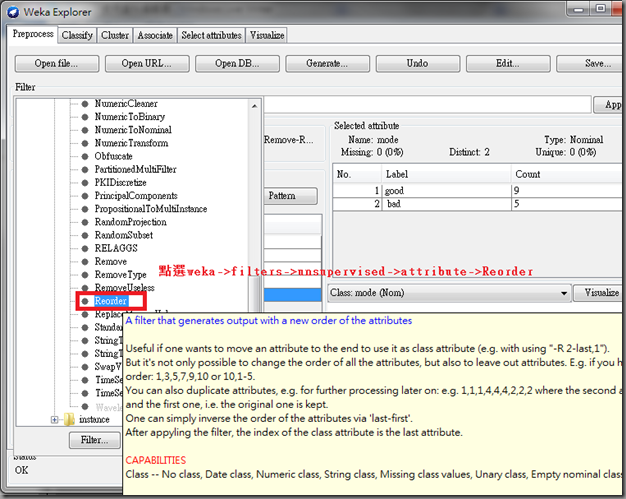626x499 pixels.
Task: Select the NumericCleaner filter
Action: point(126,104)
